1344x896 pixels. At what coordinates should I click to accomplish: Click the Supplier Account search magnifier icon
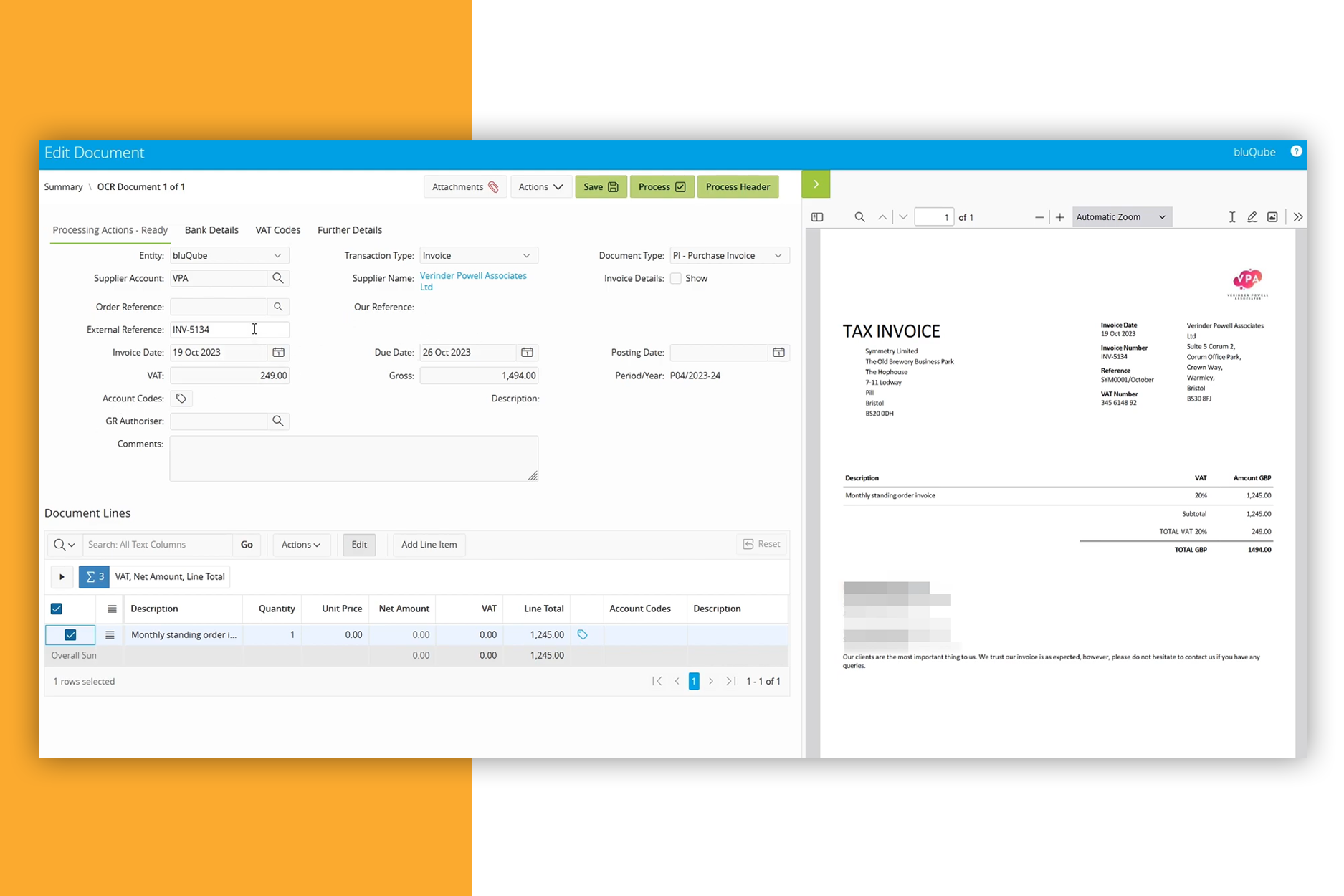tap(278, 278)
